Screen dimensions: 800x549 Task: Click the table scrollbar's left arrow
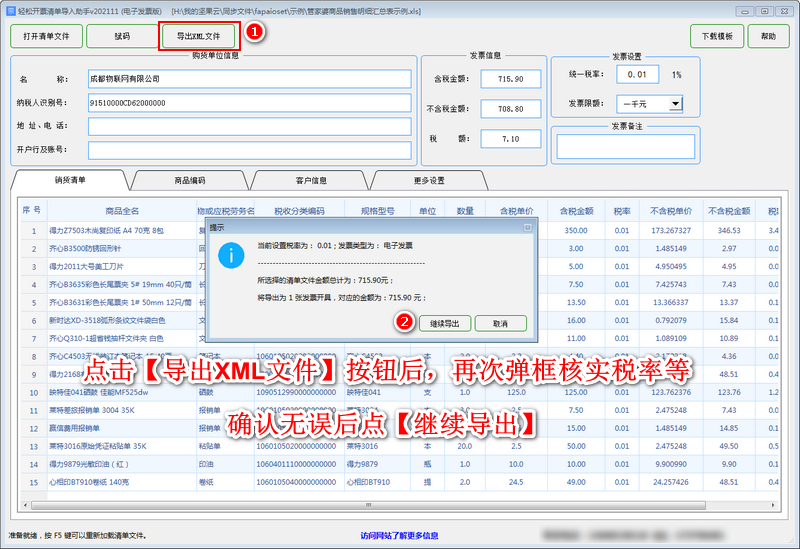coord(26,505)
